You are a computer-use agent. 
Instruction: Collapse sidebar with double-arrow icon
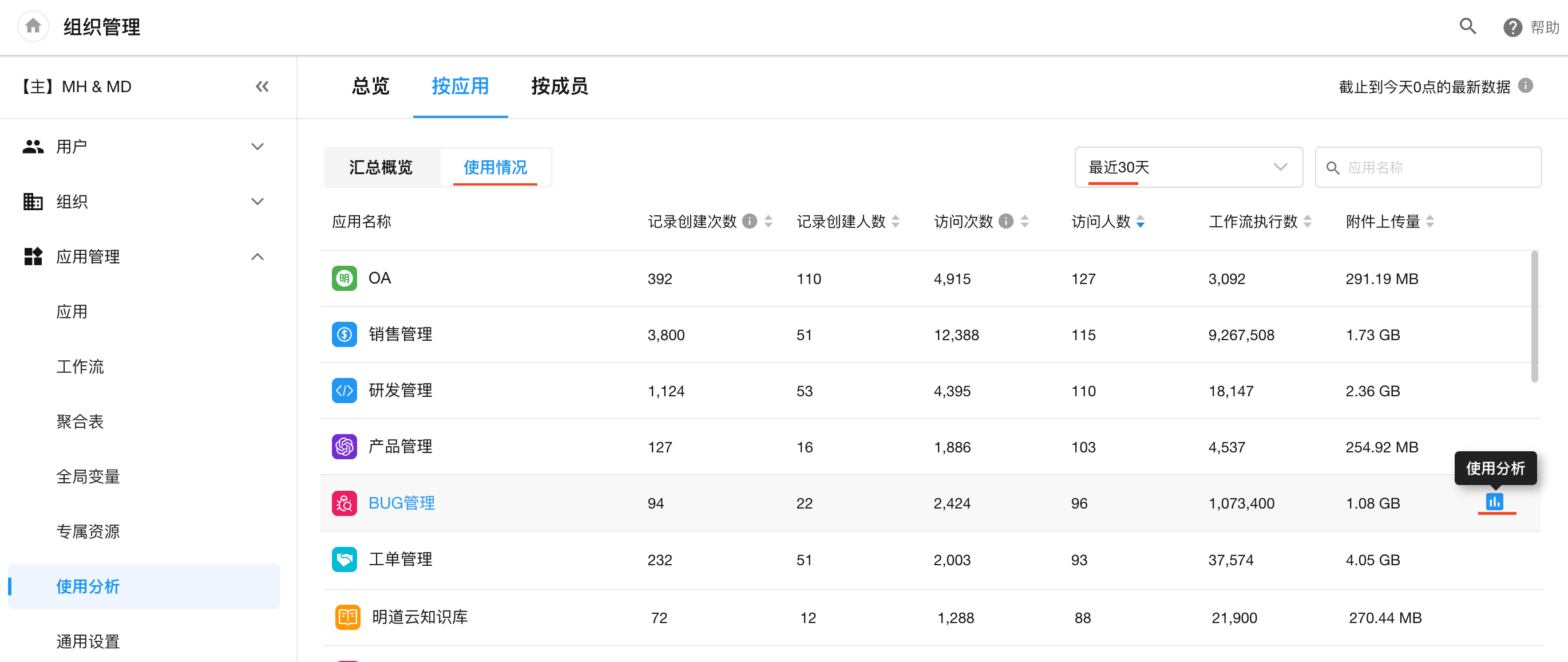pyautogui.click(x=262, y=86)
